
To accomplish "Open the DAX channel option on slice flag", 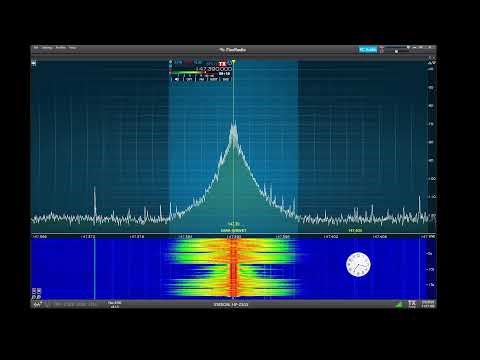I will coord(226,79).
